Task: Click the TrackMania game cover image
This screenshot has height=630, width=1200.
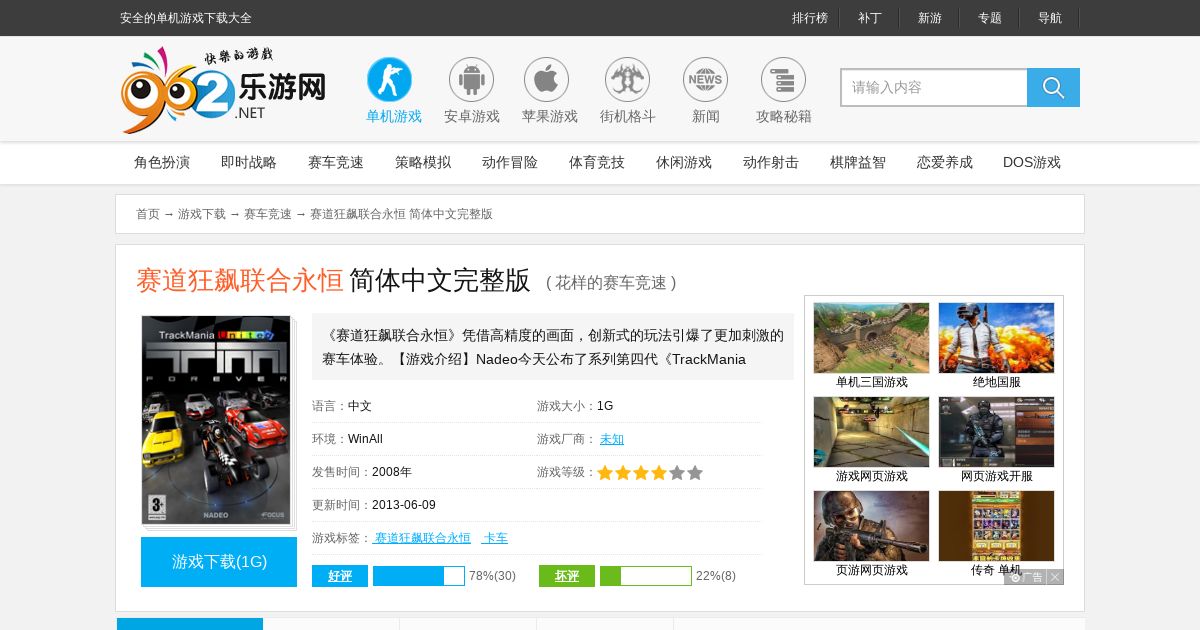Action: point(216,420)
